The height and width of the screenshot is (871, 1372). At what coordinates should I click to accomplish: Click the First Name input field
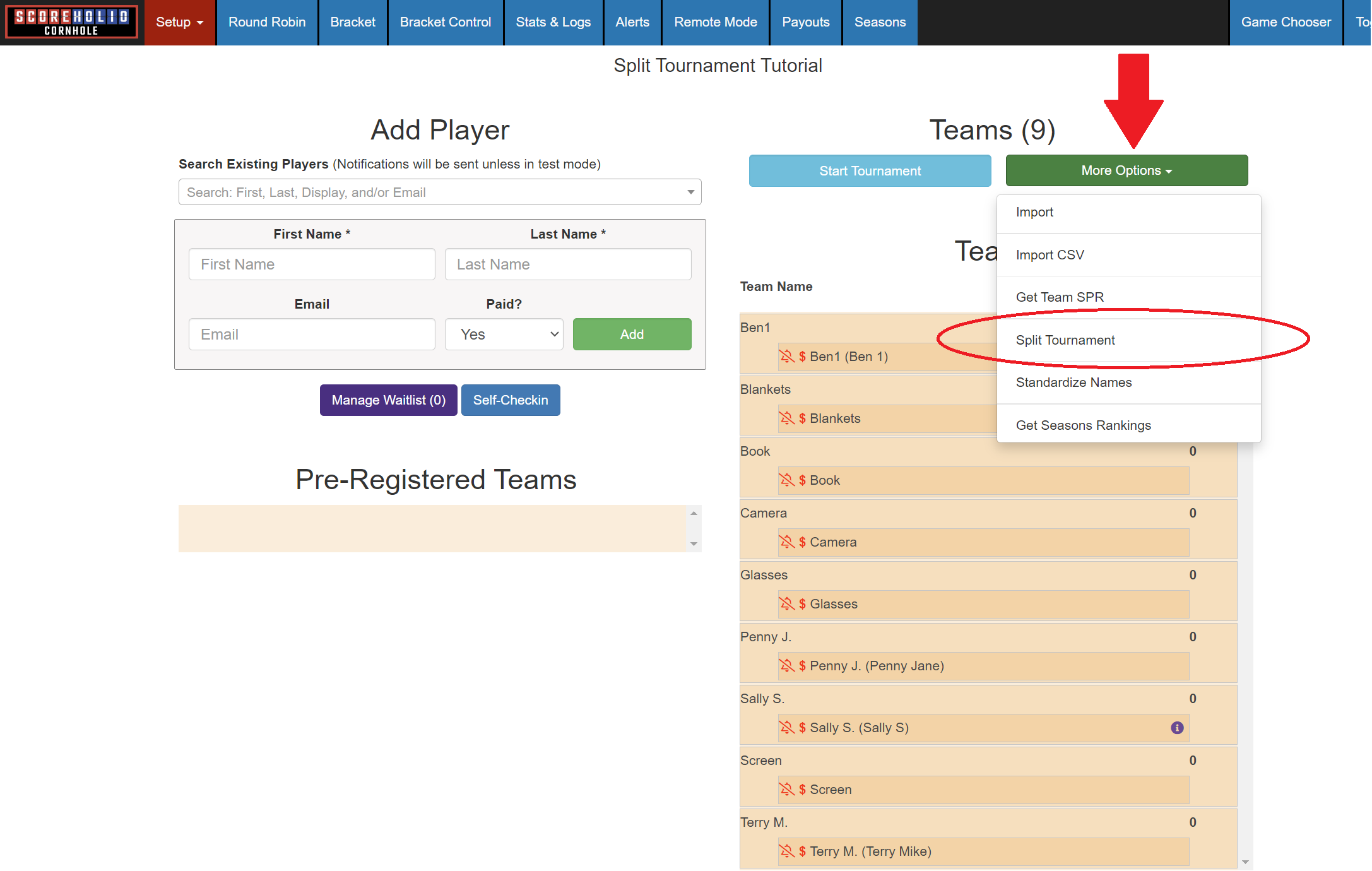pos(312,264)
